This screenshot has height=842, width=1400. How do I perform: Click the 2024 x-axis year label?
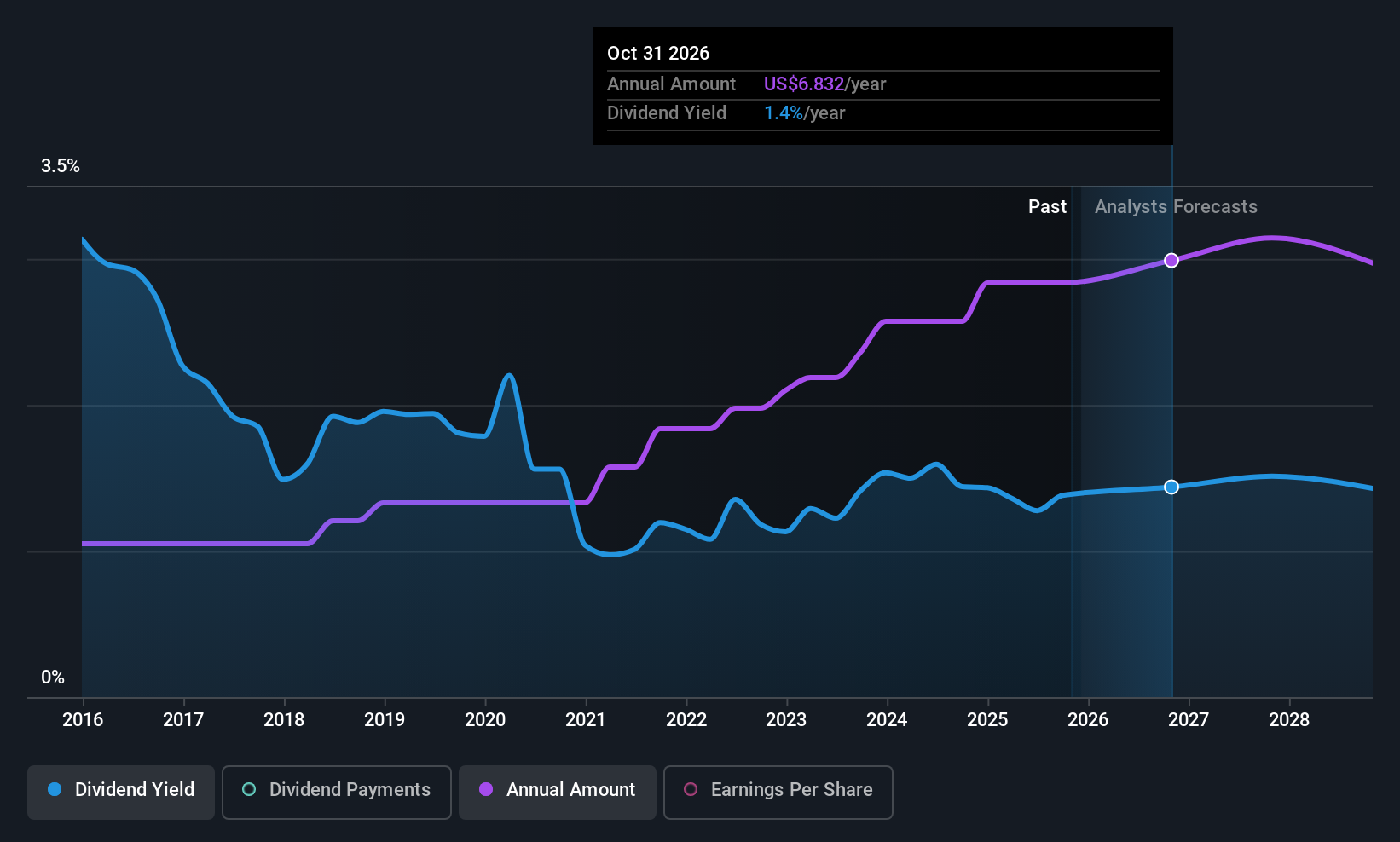(887, 720)
